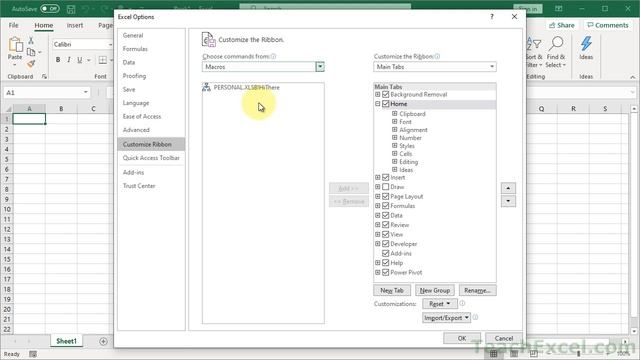Click the macro recording status bar icon
640x360 pixels.
(33, 354)
